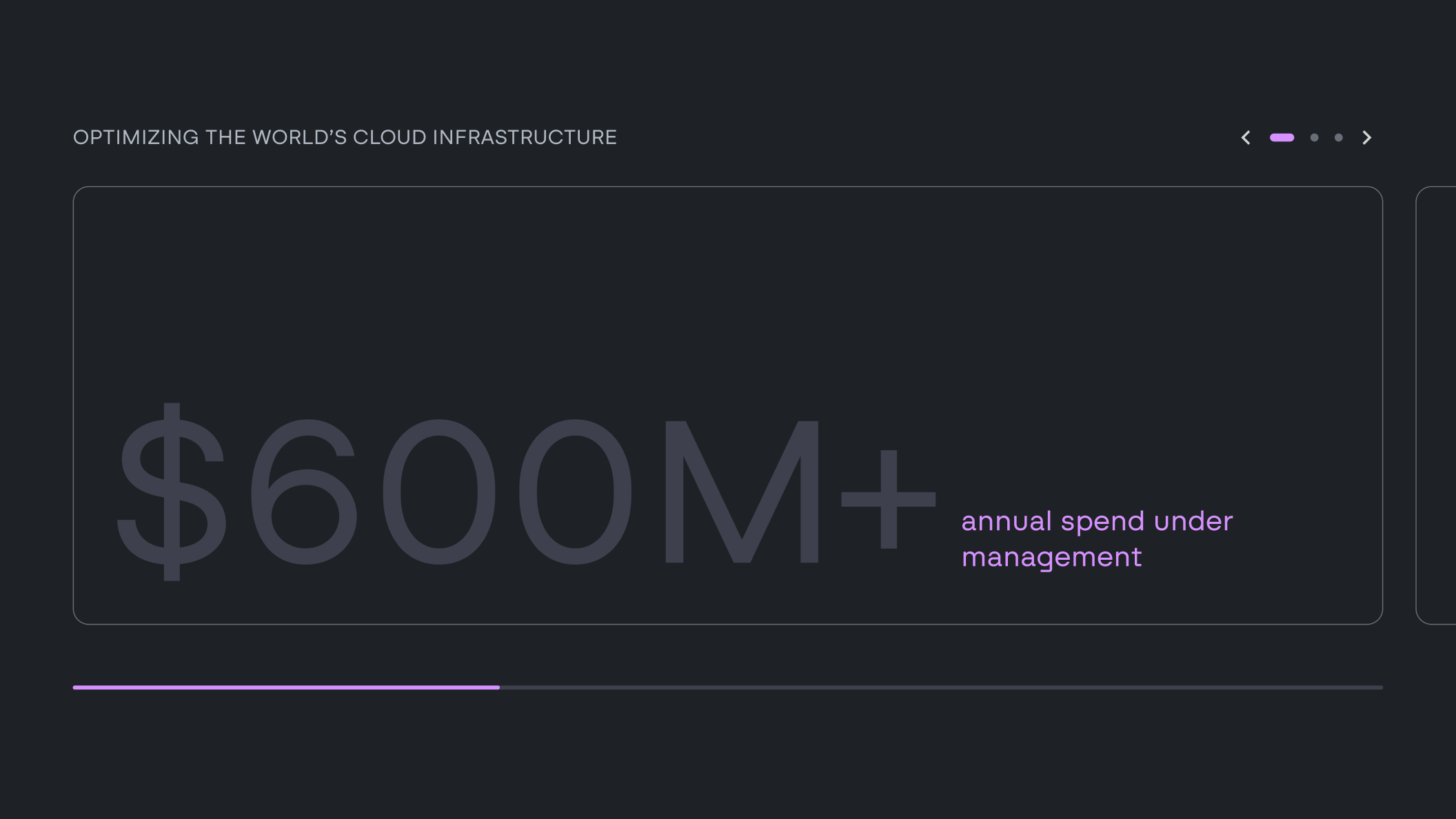
Task: Click the digit 6 in the statistic
Action: pos(304,492)
